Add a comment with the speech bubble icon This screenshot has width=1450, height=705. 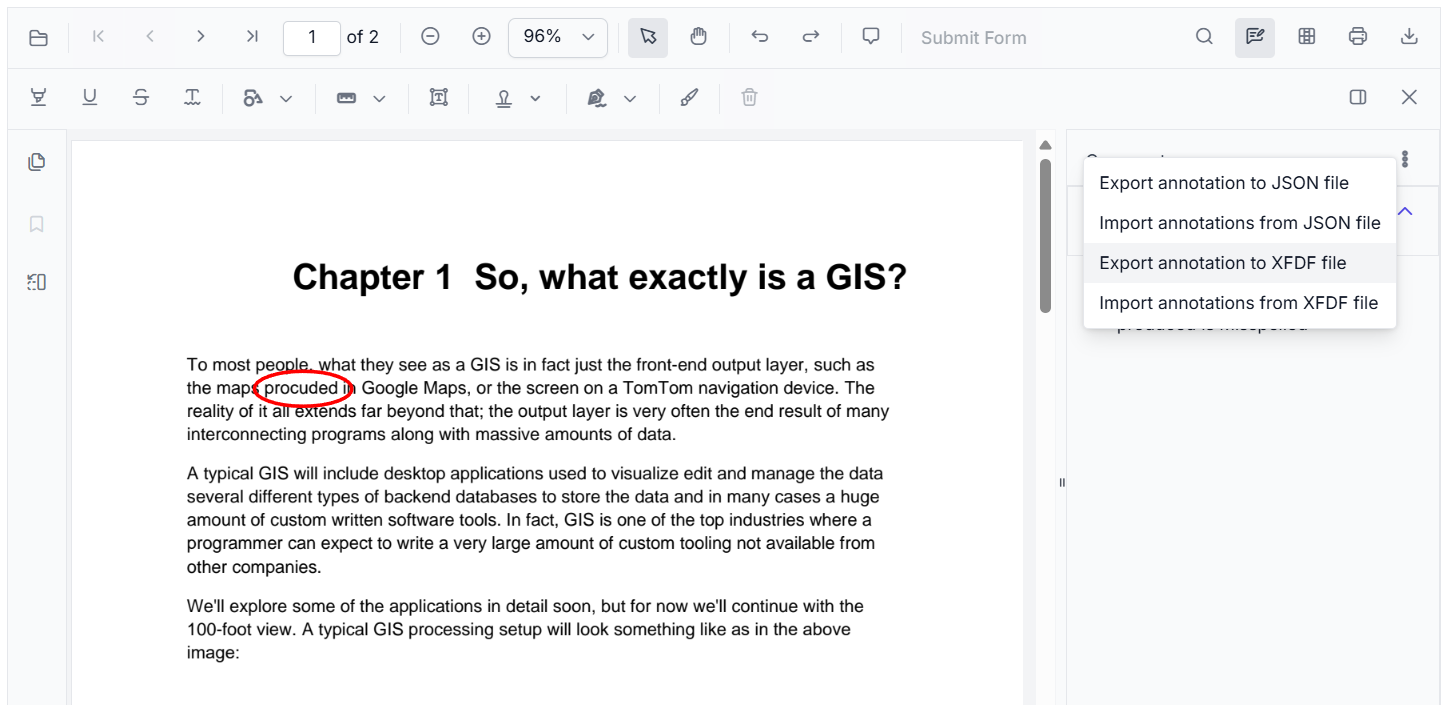pyautogui.click(x=871, y=37)
